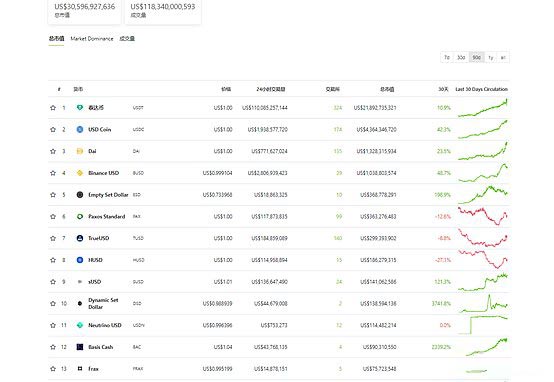The image size is (554, 382).
Task: Click the Tether circulation sparkline chart
Action: click(x=483, y=108)
